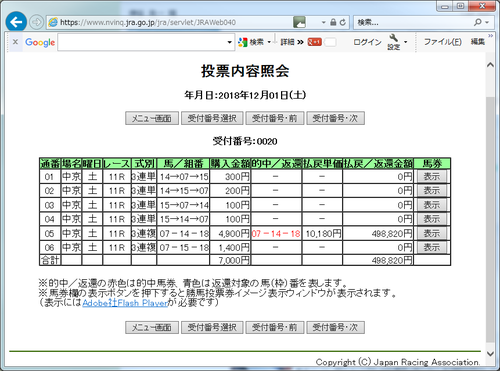Click the Google logo on toolbar
This screenshot has height=371, width=500.
(x=40, y=42)
